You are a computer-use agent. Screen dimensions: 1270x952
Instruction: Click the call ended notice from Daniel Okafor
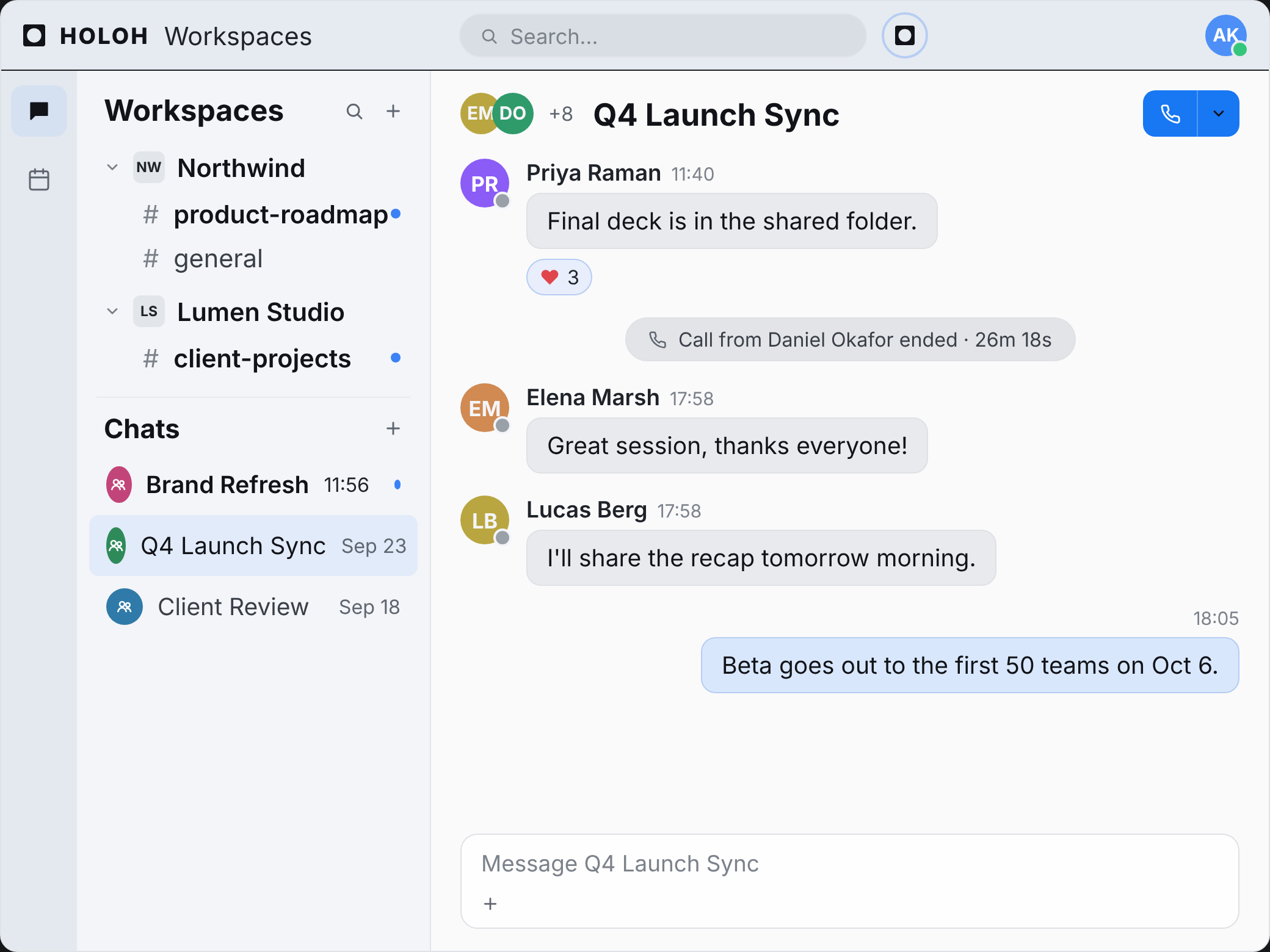point(850,339)
